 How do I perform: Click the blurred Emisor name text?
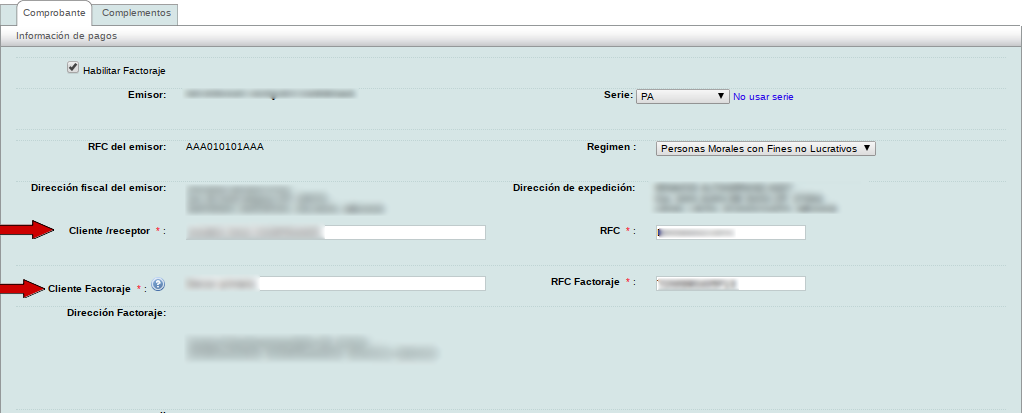[270, 94]
